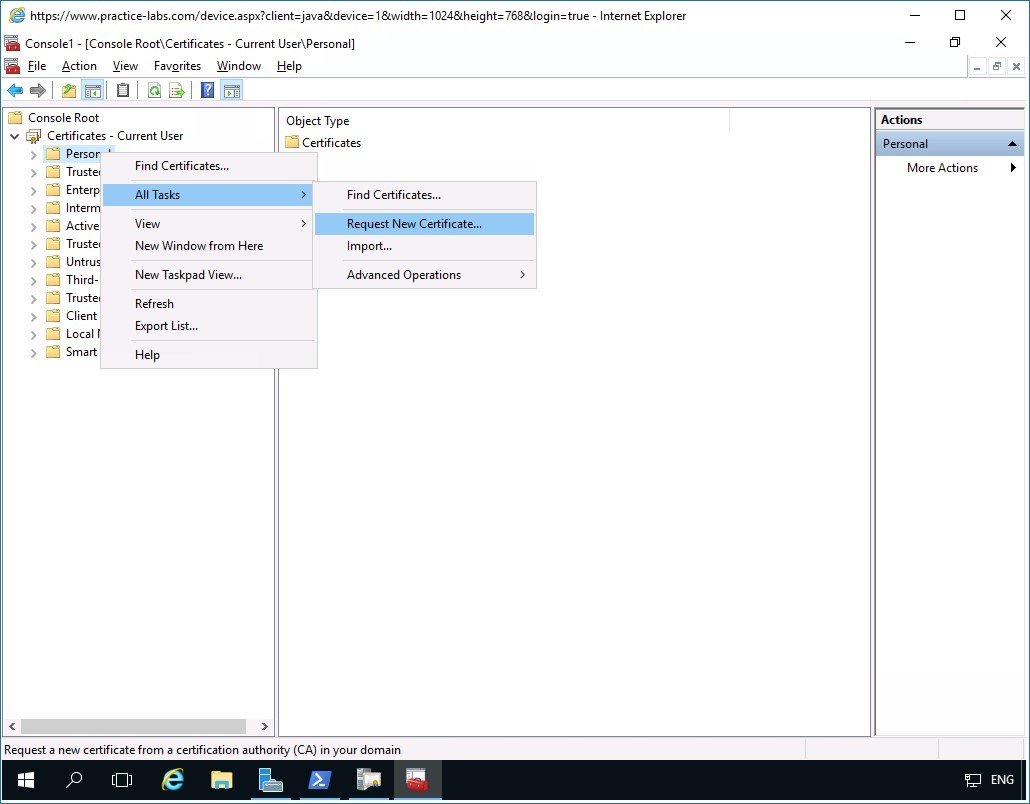Open the Window menu

coord(239,66)
